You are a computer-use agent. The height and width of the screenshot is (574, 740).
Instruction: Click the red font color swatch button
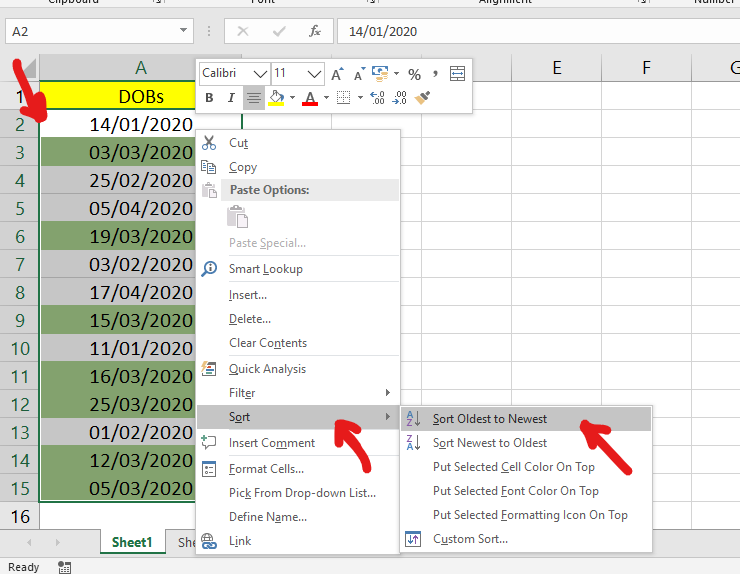[x=310, y=98]
